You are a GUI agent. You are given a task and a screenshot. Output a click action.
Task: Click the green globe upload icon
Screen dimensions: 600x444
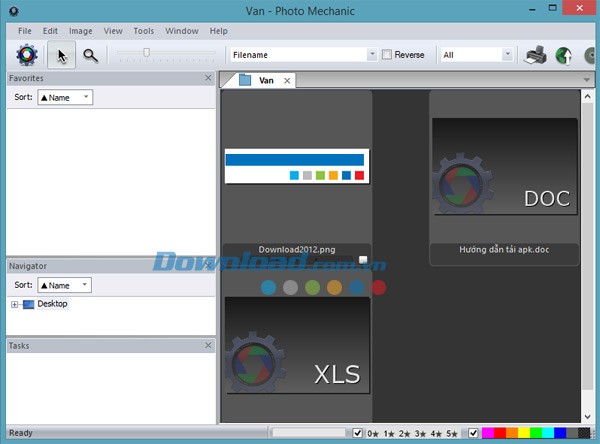563,55
